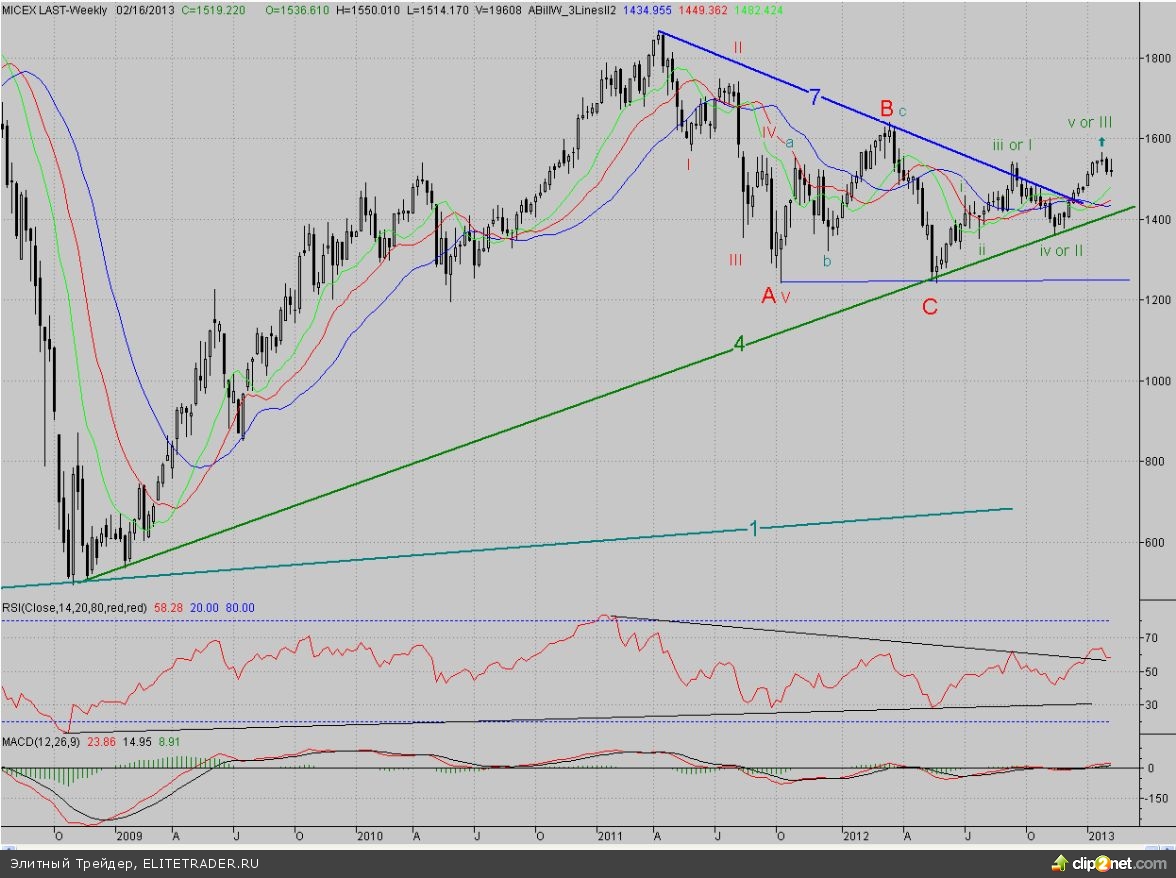This screenshot has height=878, width=1176.
Task: Select the RSI(Close,14,20,80) indicator label
Action: click(x=74, y=607)
